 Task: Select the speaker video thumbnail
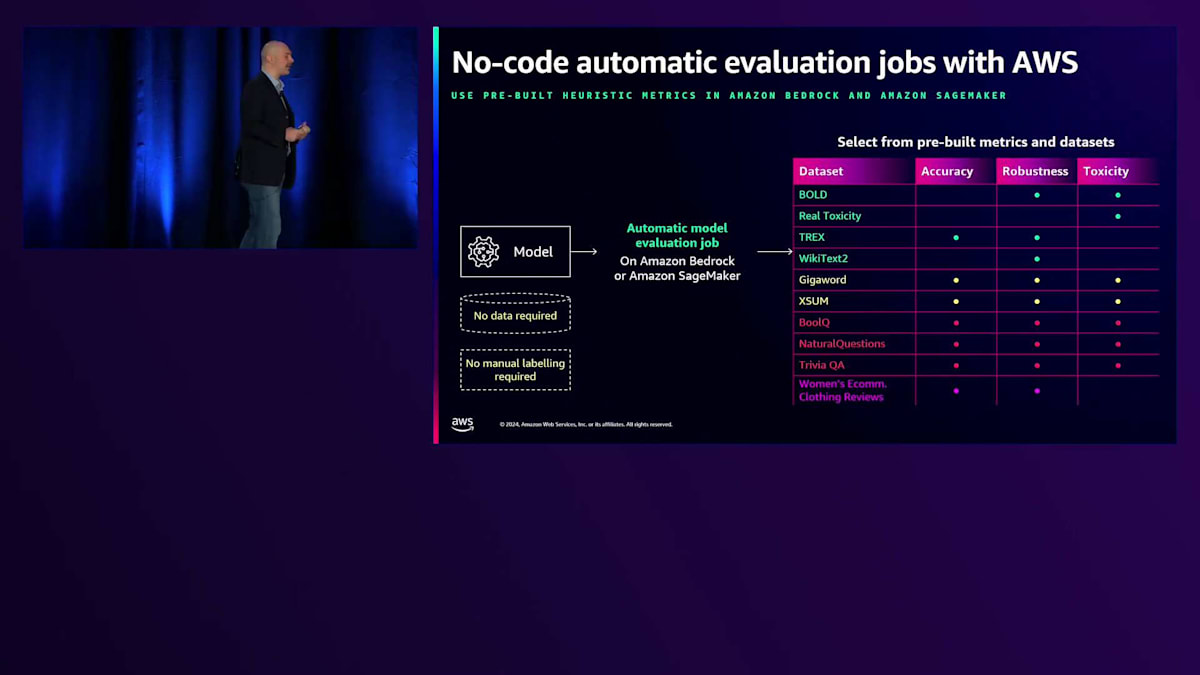[221, 138]
